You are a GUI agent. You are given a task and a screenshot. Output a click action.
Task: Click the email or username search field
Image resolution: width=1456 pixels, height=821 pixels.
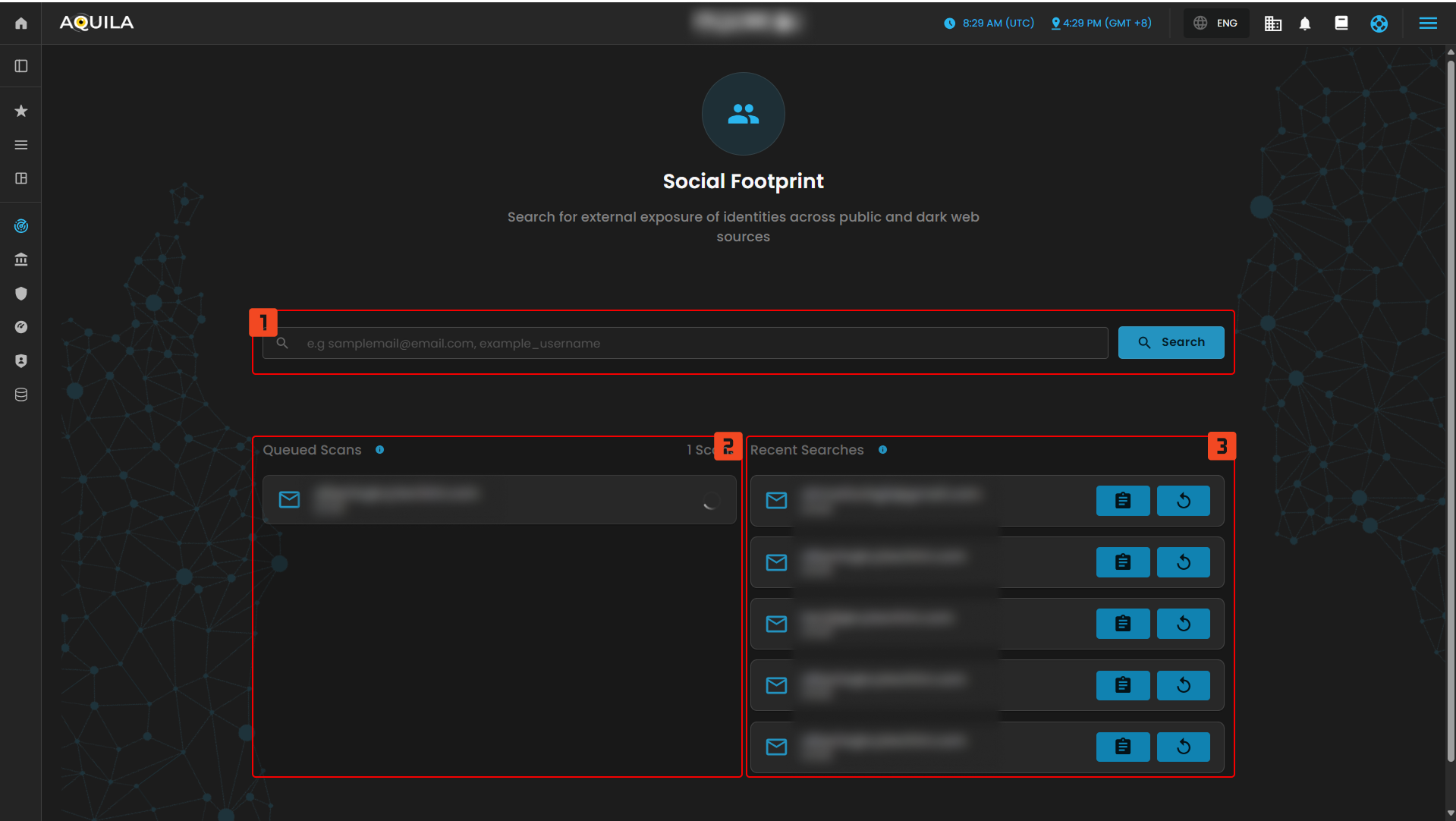[698, 344]
